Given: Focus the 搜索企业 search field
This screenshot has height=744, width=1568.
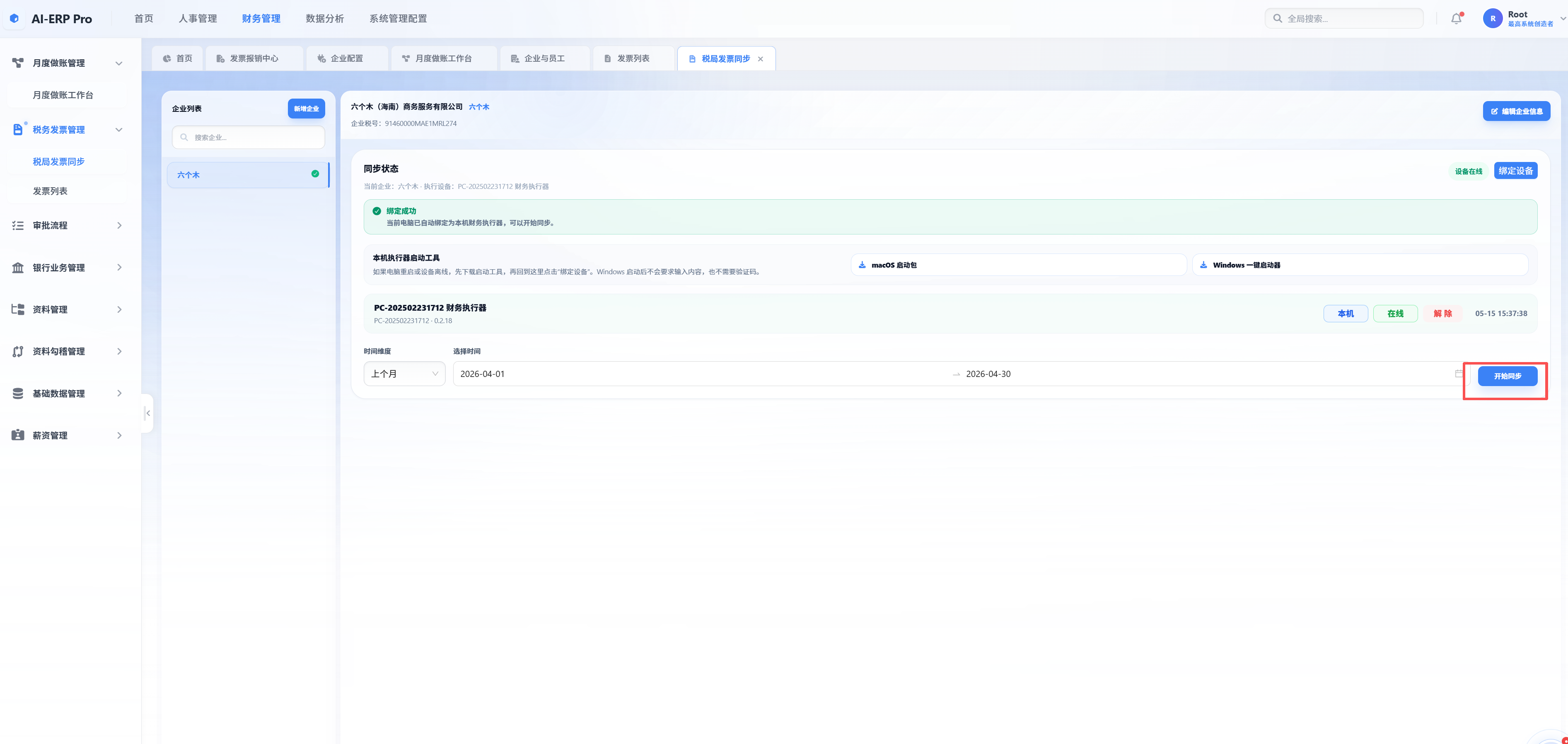Looking at the screenshot, I should 248,138.
